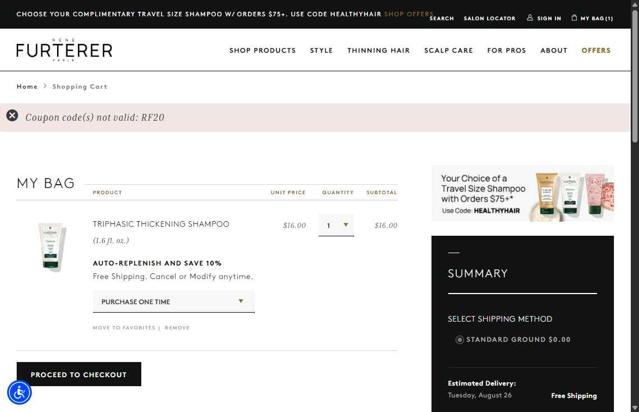
Task: Open the accessibility widget icon
Action: click(x=19, y=393)
